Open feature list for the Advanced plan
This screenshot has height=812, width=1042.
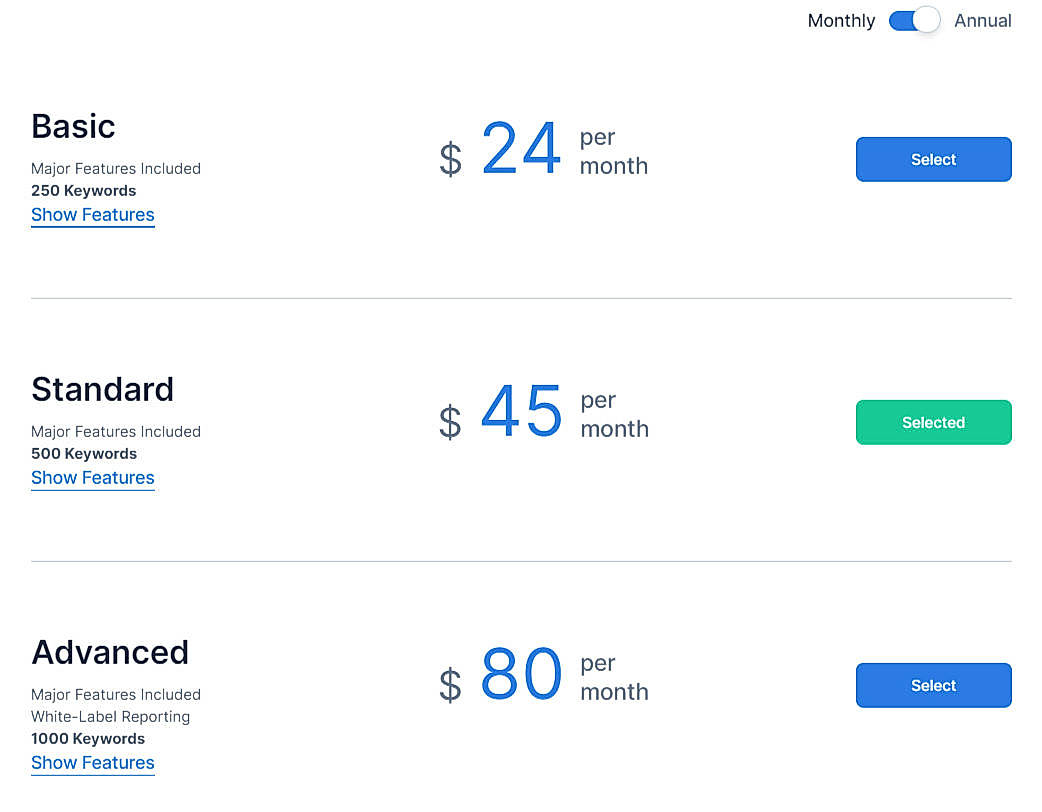coord(92,763)
